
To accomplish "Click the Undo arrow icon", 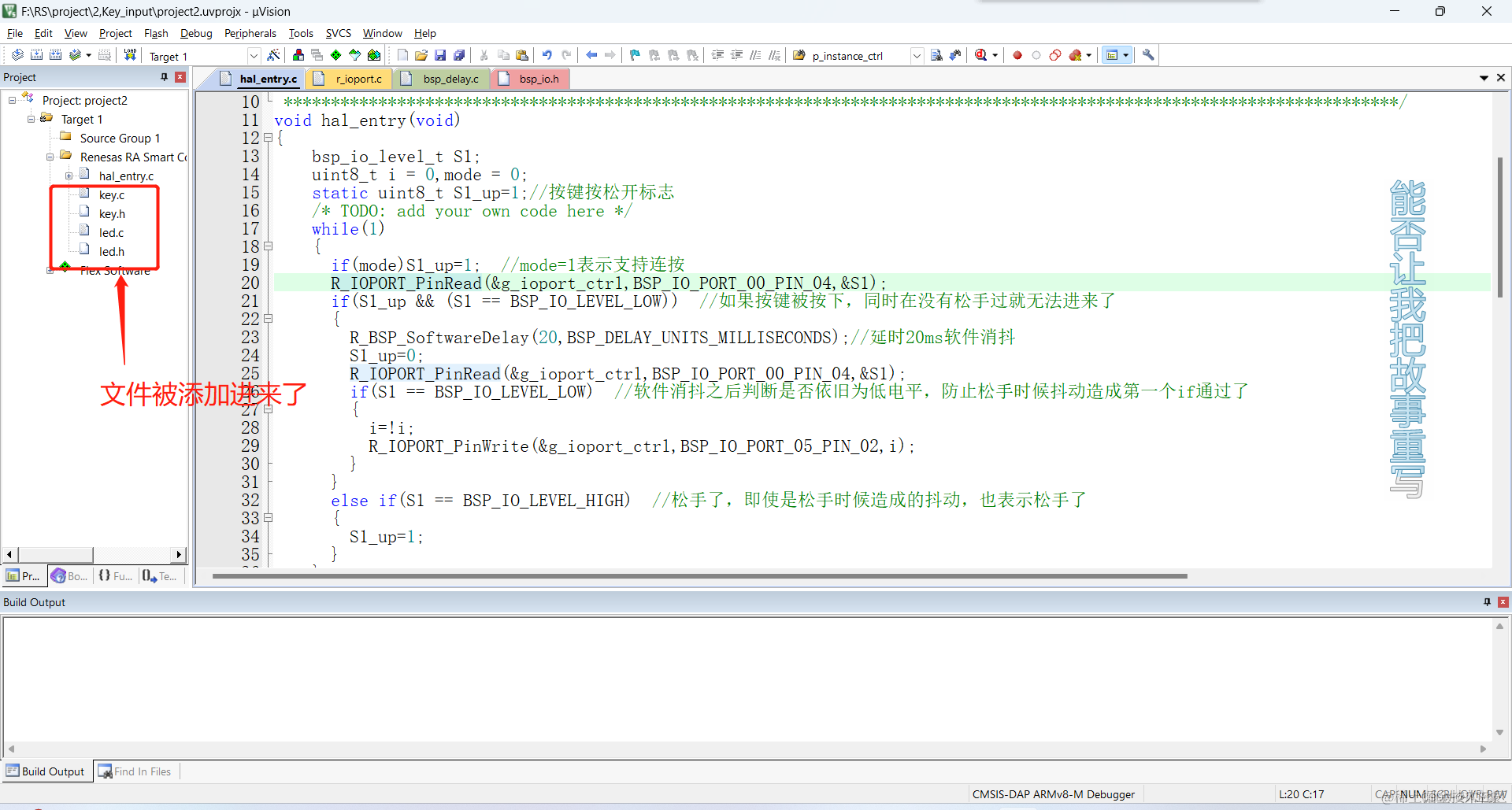I will [547, 55].
